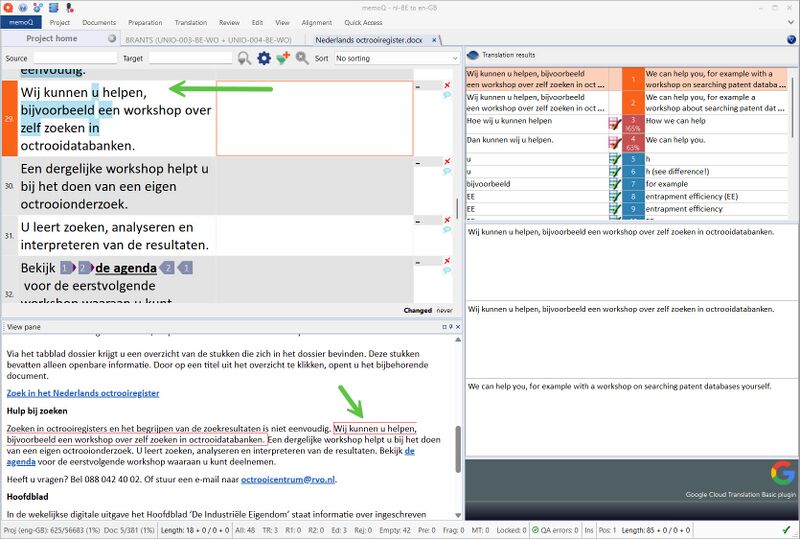Open the Translation ribbon tab
The height and width of the screenshot is (539, 800).
pos(190,22)
